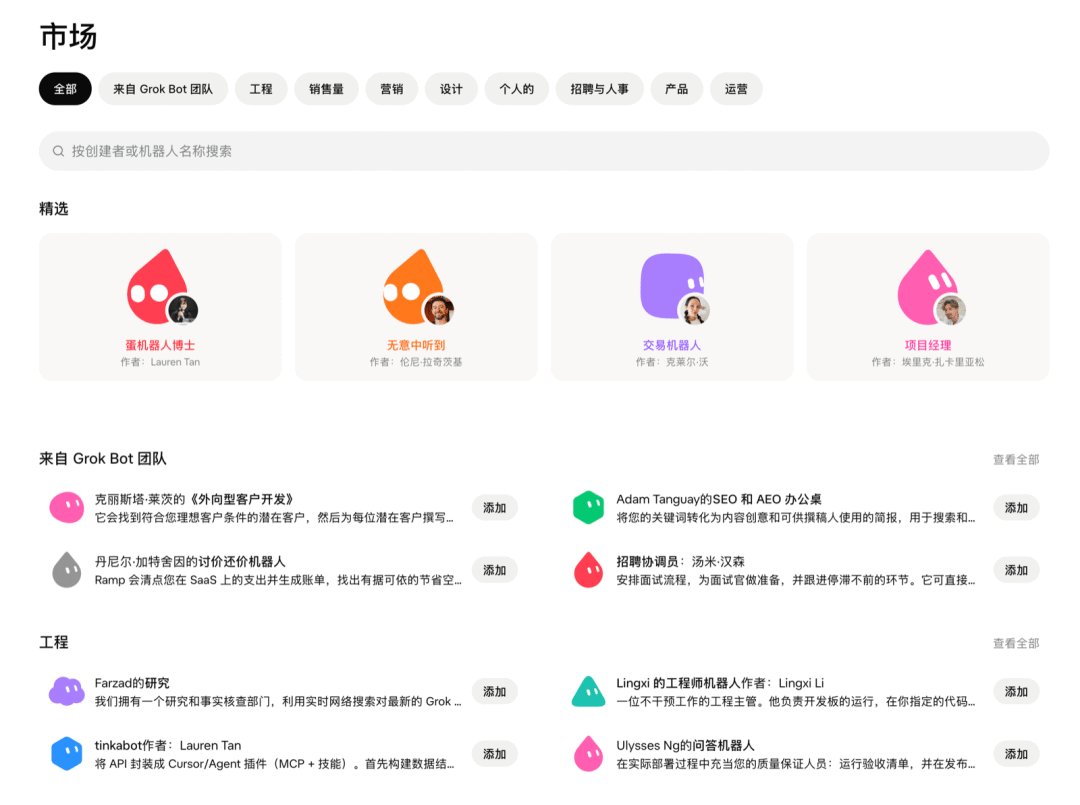This screenshot has width=1080, height=805.
Task: Open the 无意中听到 title link
Action: click(415, 345)
